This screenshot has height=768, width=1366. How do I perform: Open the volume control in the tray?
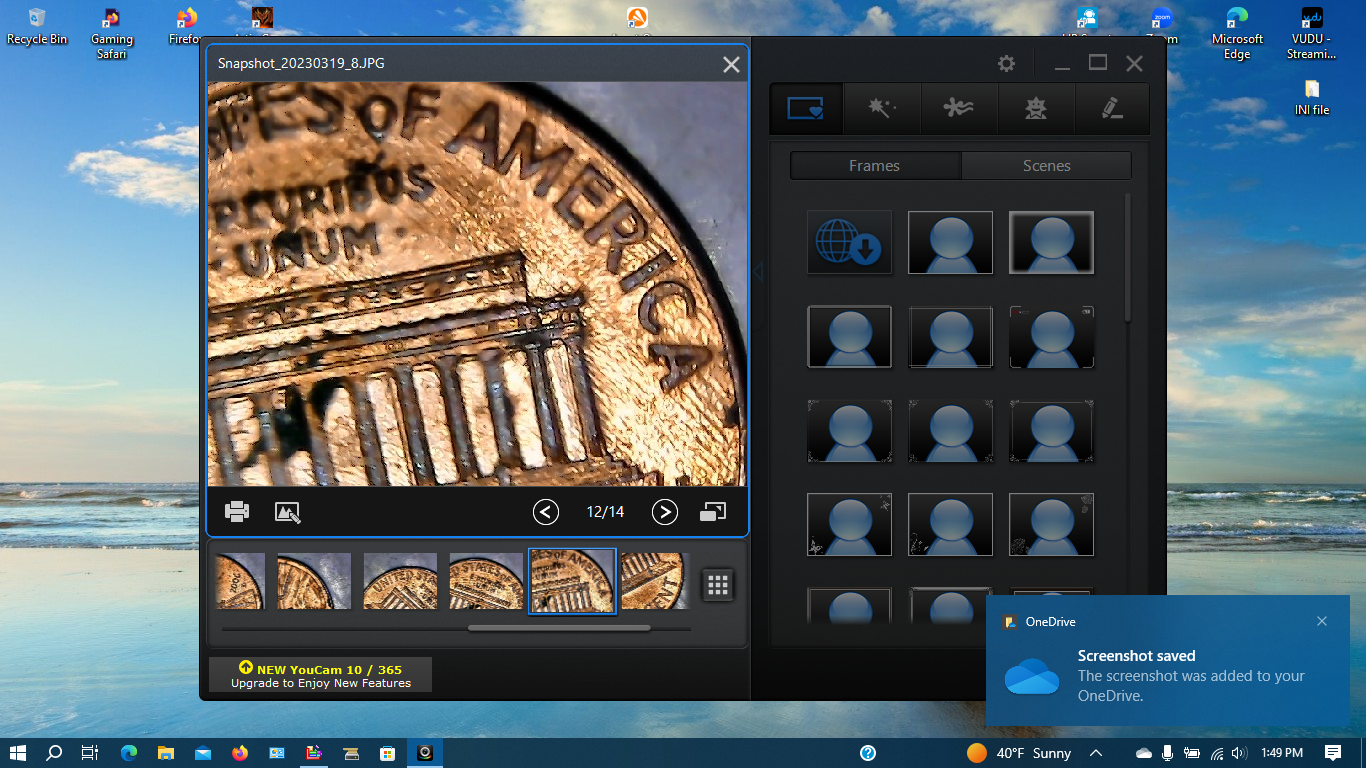pyautogui.click(x=1240, y=753)
